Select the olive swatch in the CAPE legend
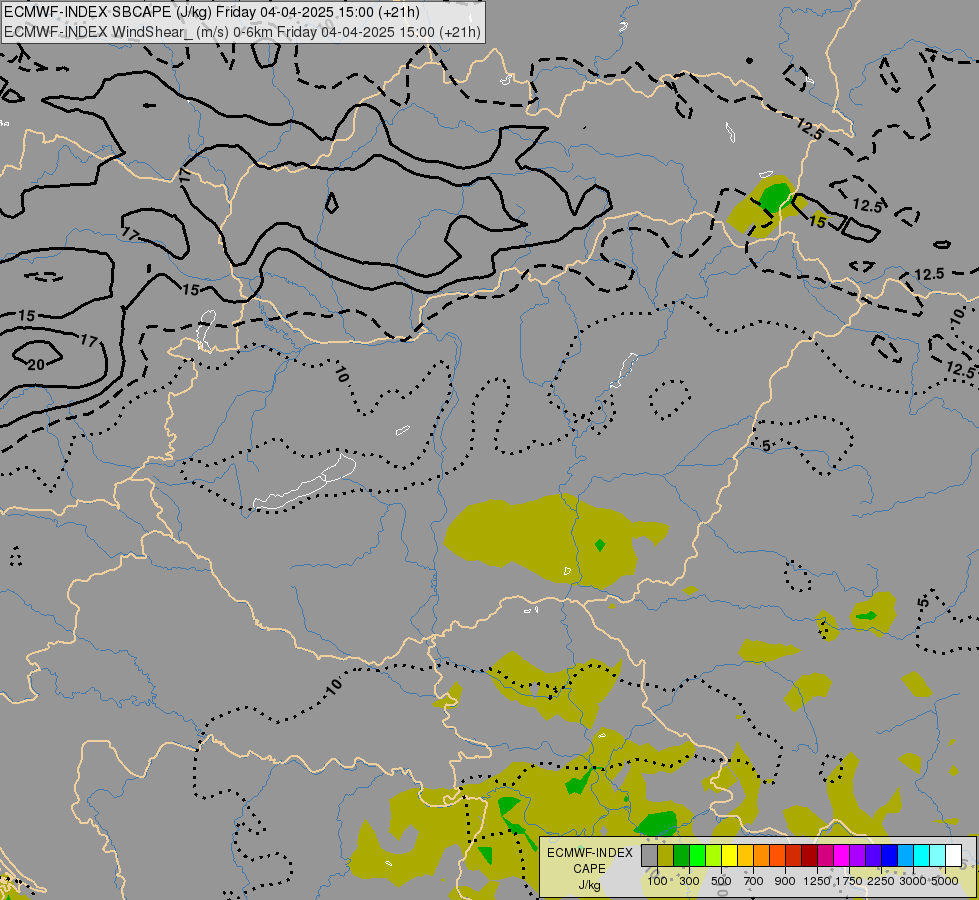This screenshot has width=979, height=900. 665,856
